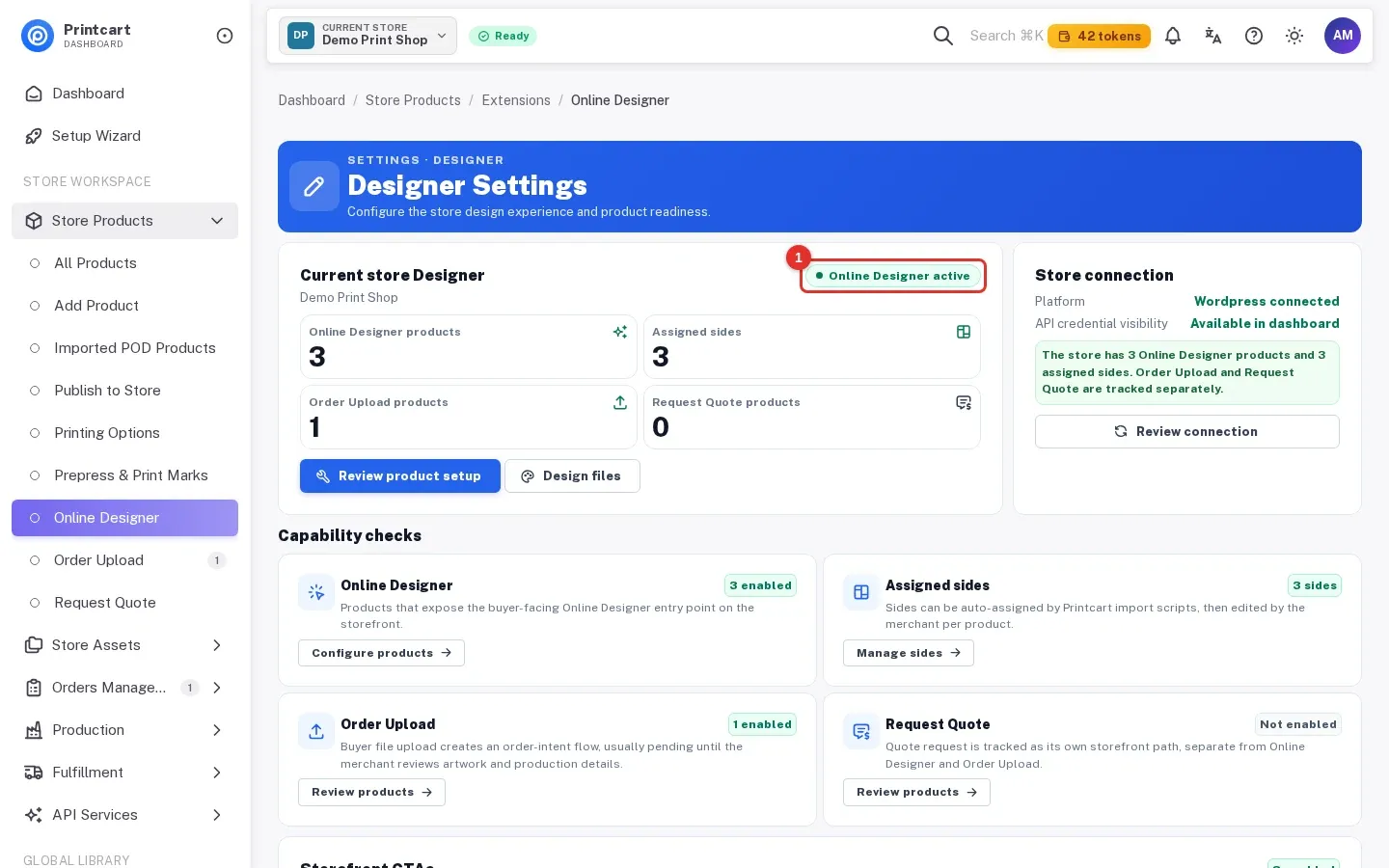Click the Online Designer active status badge

pos(893,276)
